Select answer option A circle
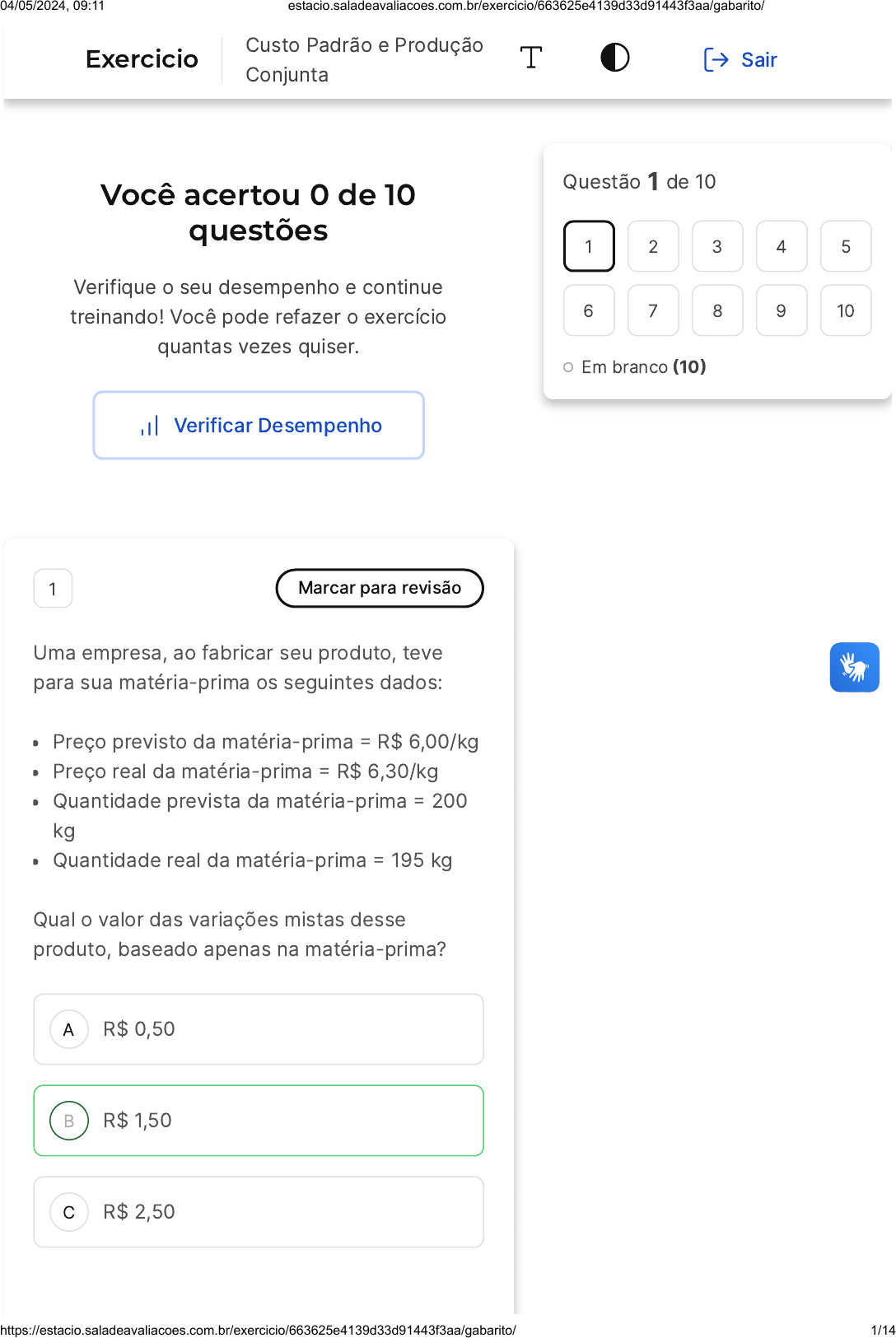The height and width of the screenshot is (1338, 896). click(69, 1029)
